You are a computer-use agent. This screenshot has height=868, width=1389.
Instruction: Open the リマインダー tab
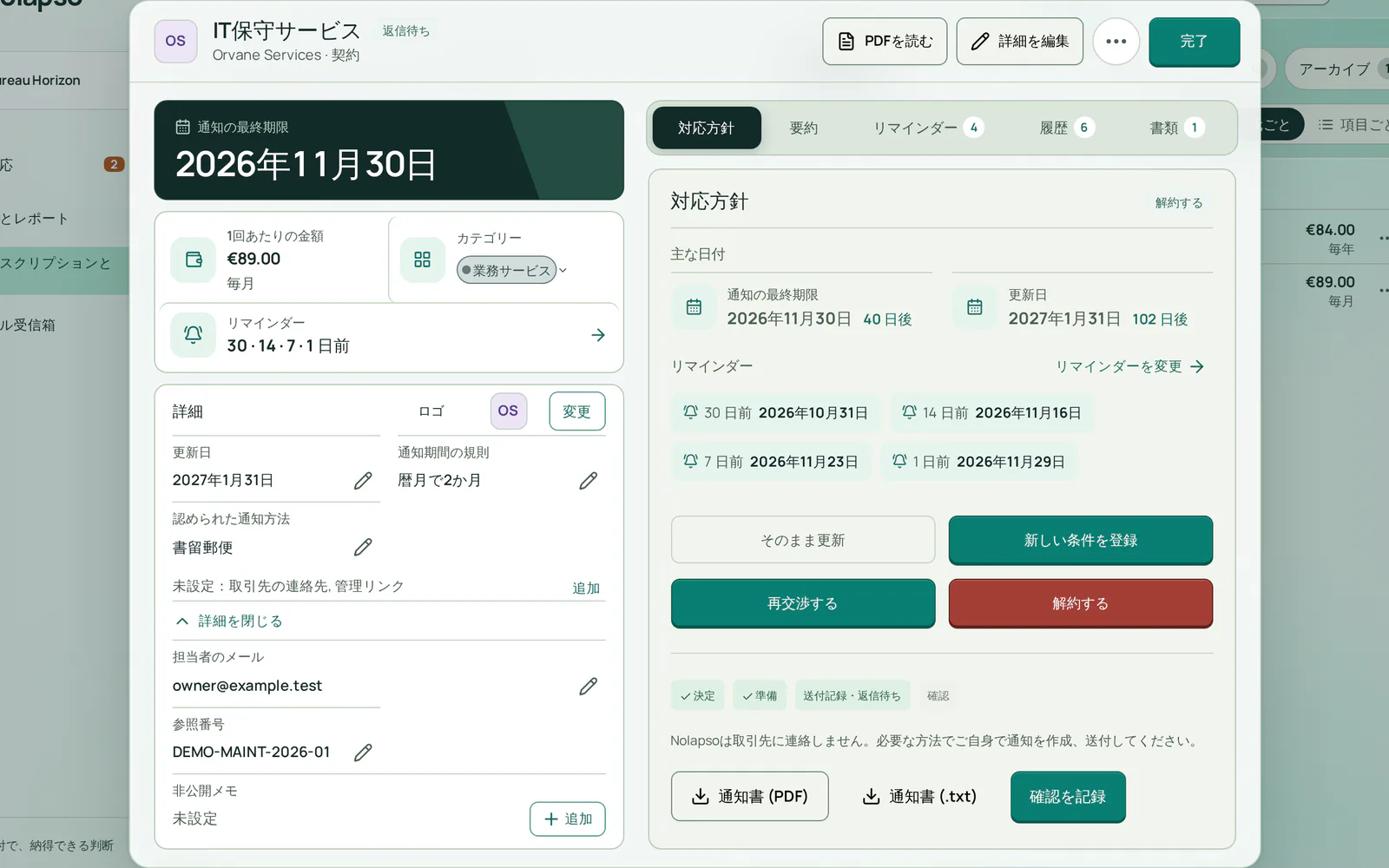[x=928, y=128]
